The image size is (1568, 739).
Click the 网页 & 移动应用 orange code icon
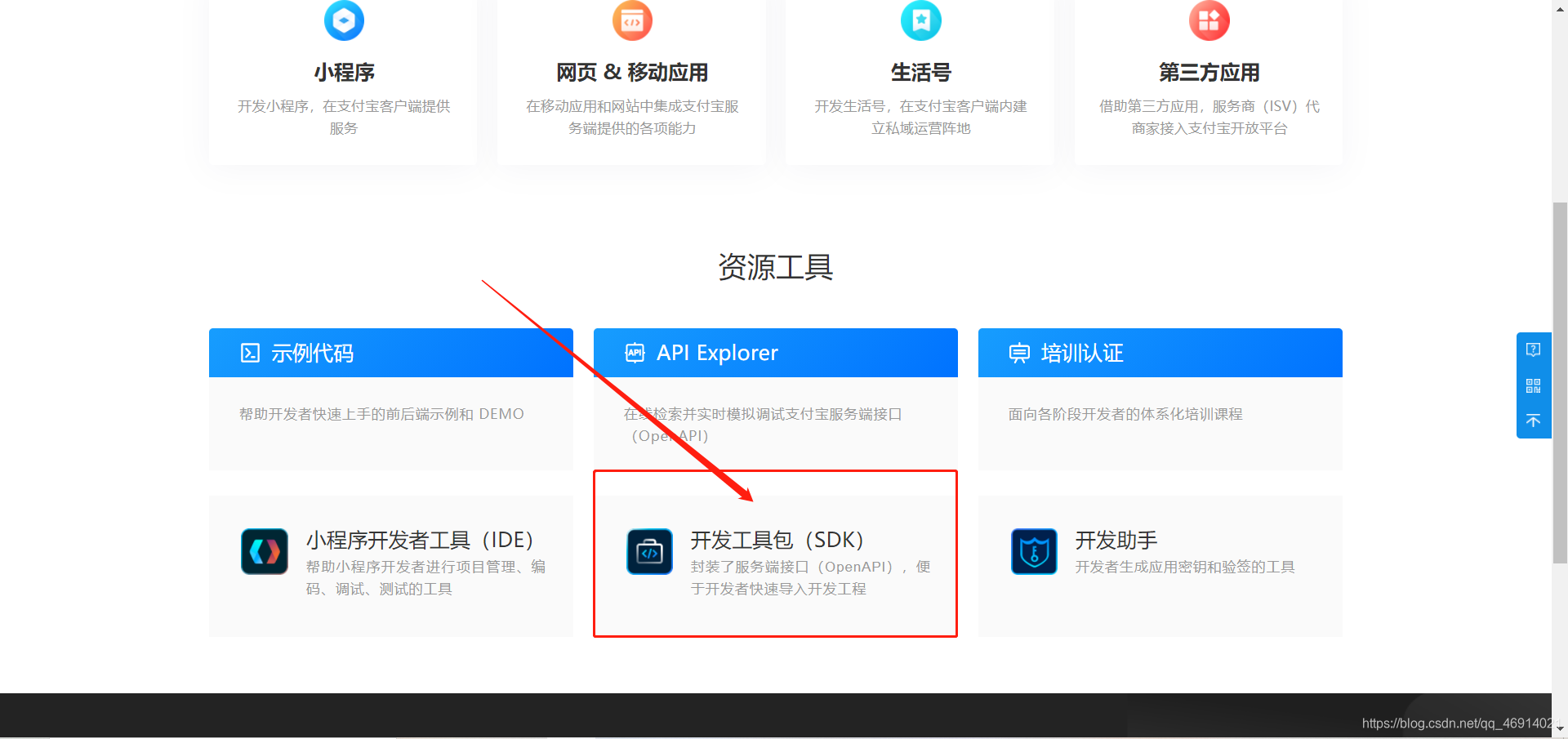632,20
